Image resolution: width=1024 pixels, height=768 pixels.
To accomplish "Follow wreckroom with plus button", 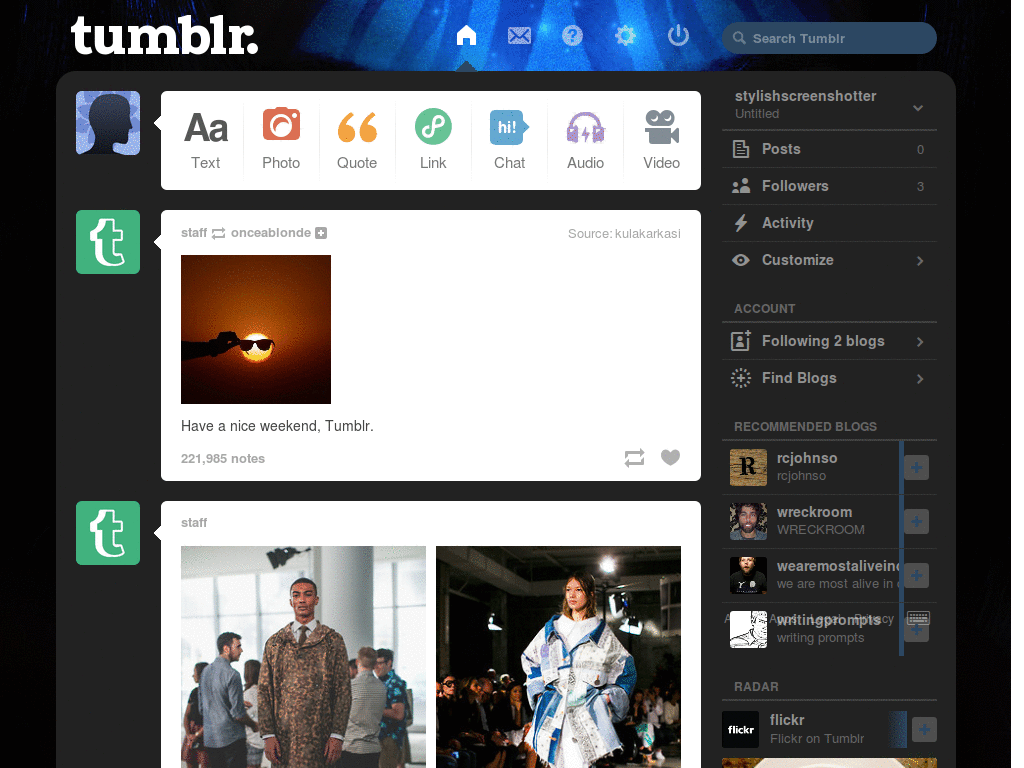I will [x=916, y=521].
